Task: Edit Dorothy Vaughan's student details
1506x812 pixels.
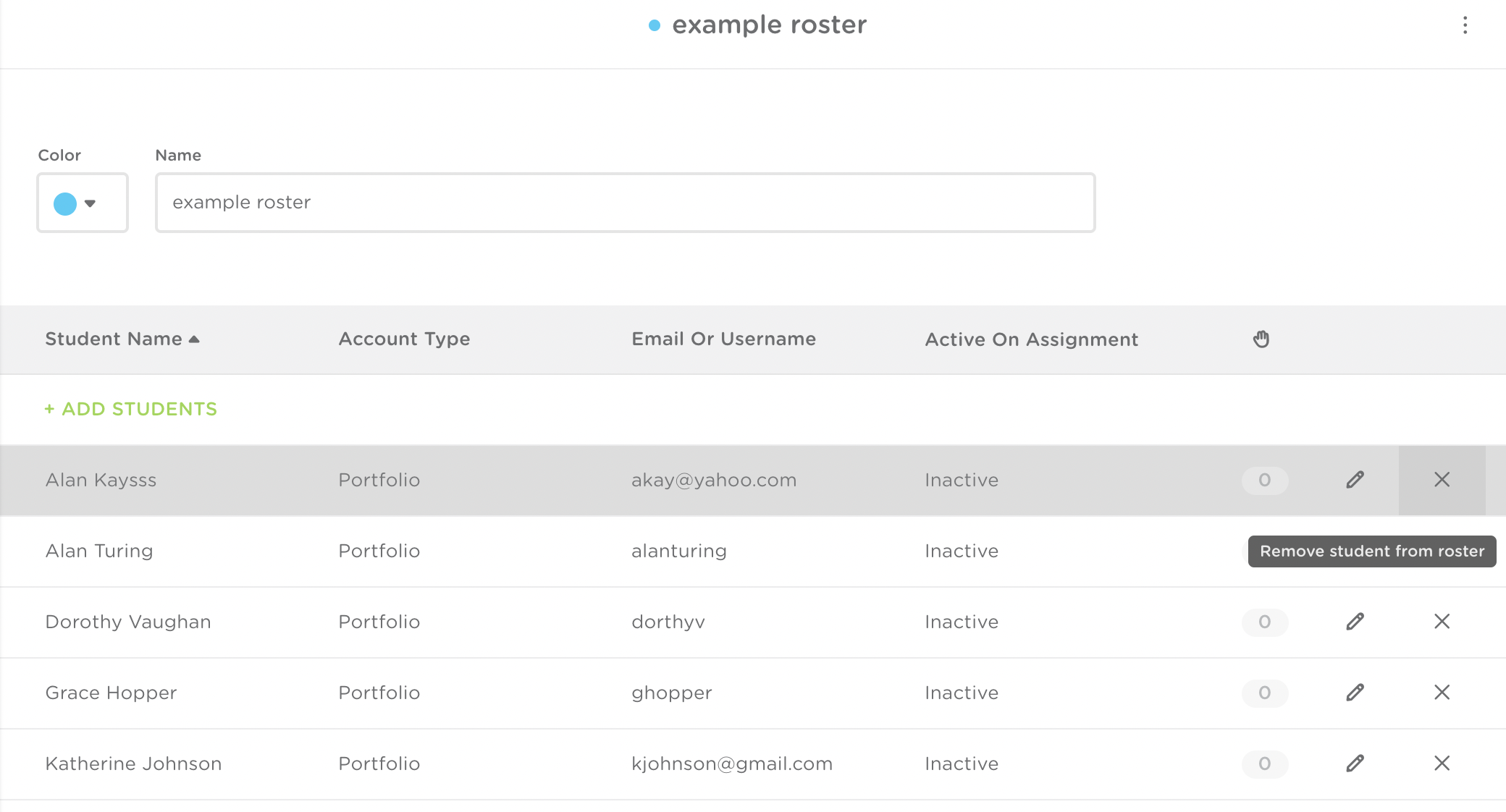Action: (1355, 622)
